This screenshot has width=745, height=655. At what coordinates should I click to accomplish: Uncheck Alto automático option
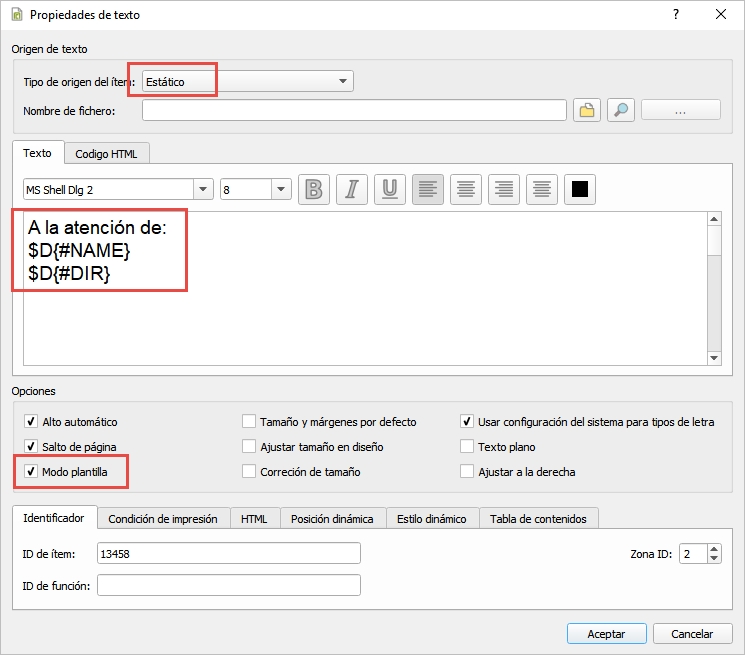click(31, 422)
